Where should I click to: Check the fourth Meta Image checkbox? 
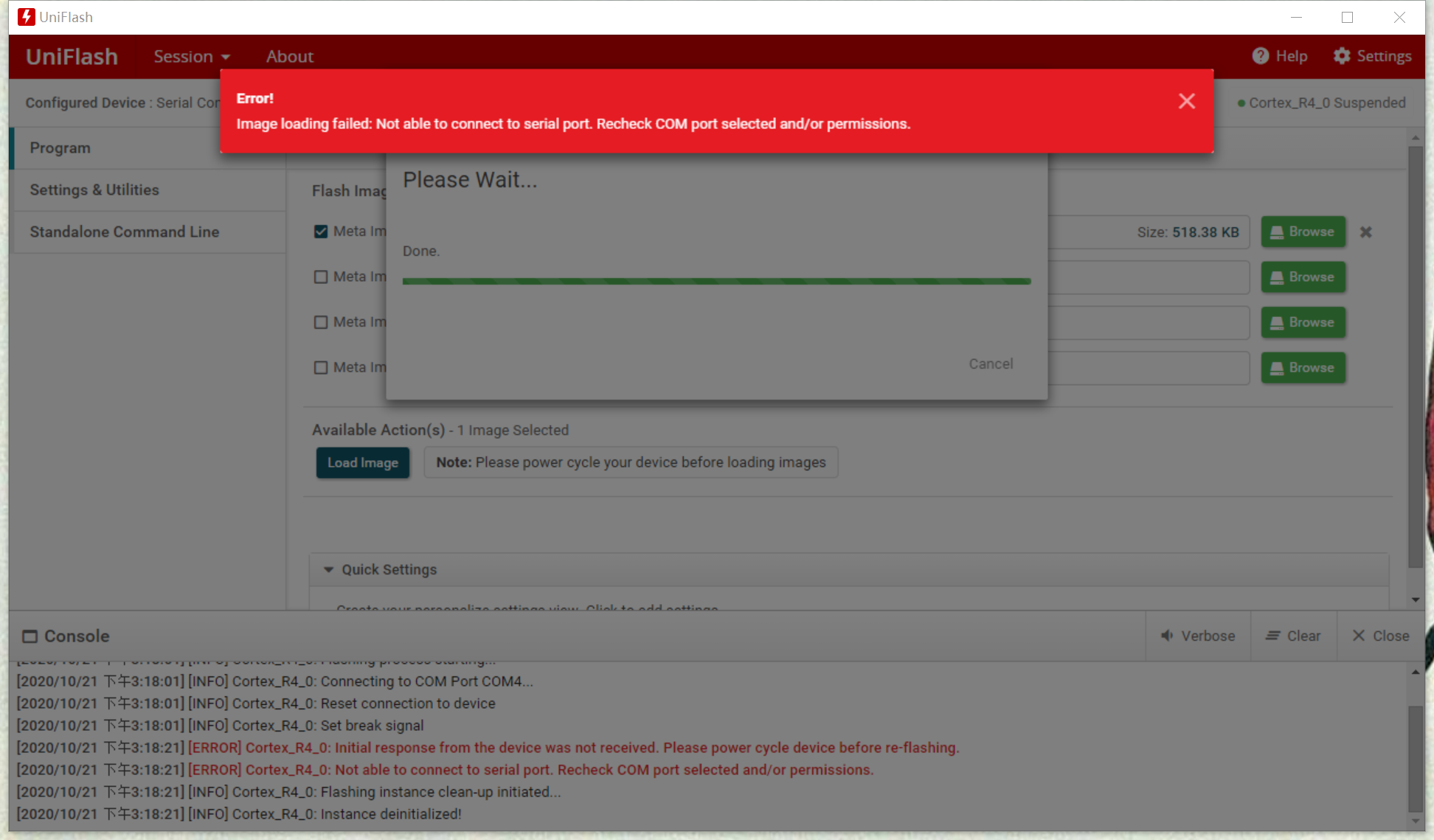click(321, 367)
